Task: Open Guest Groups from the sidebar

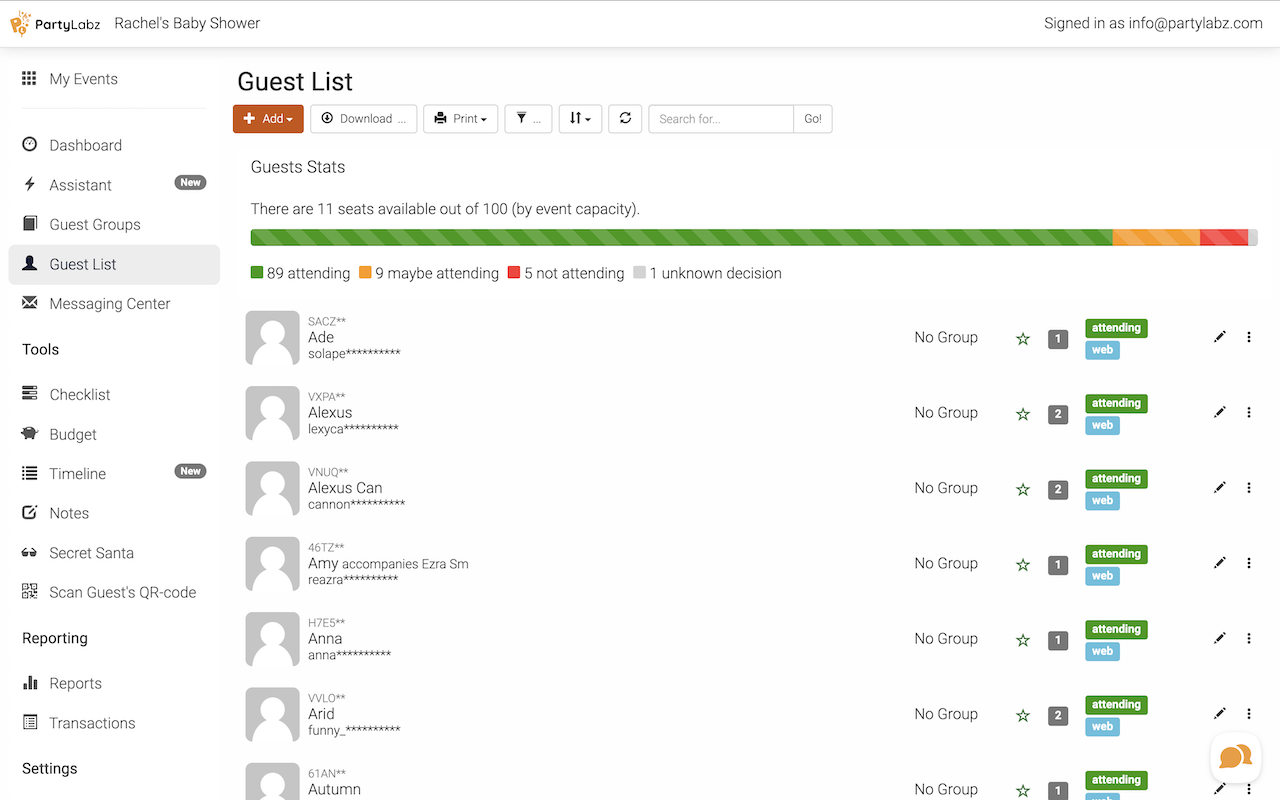Action: (x=95, y=225)
